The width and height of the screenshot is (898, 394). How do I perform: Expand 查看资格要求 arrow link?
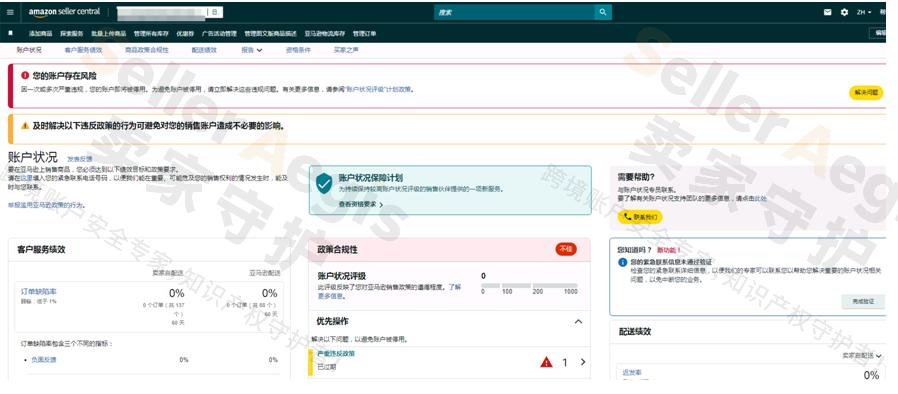coord(361,204)
